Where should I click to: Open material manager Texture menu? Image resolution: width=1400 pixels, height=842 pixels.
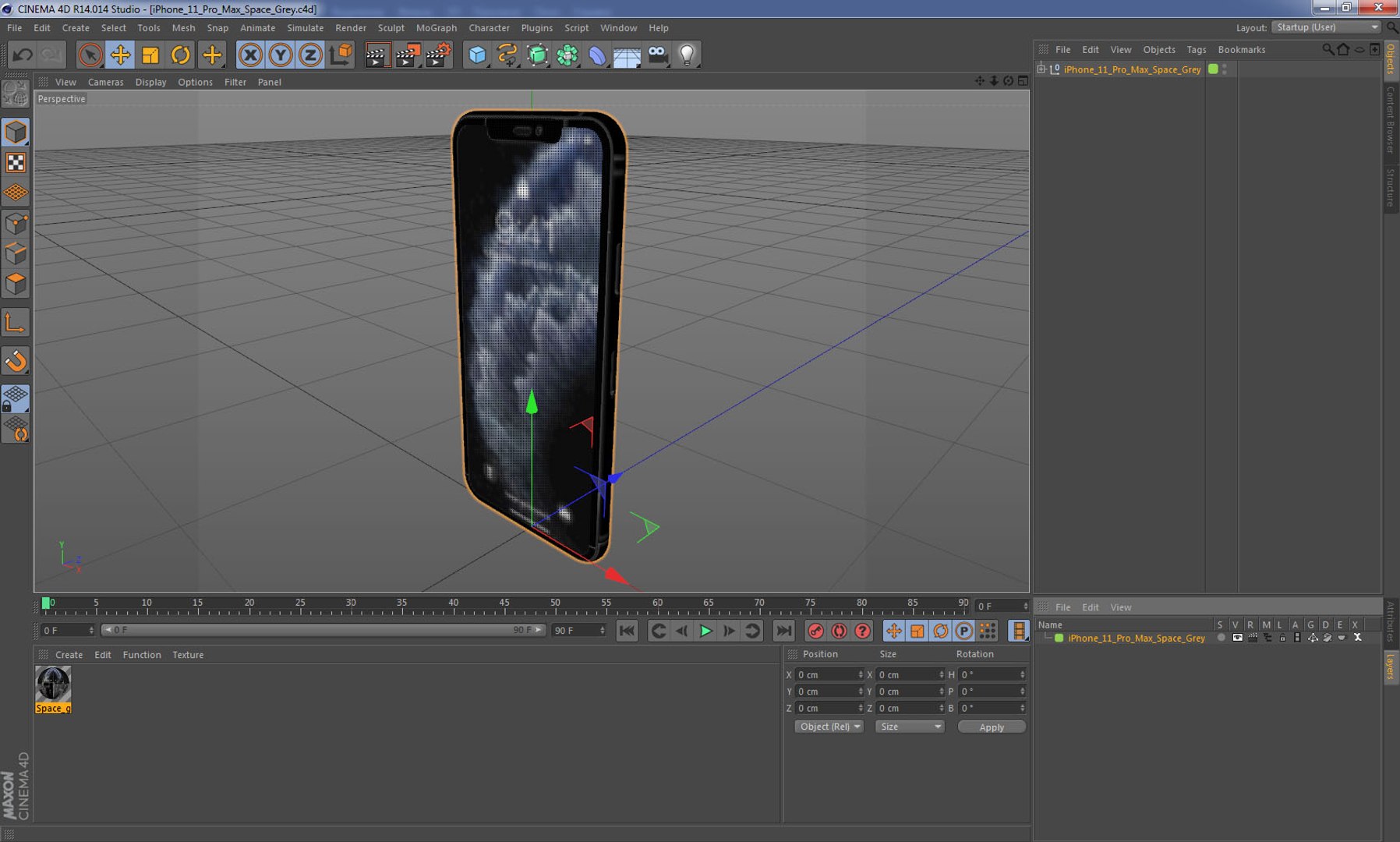tap(188, 655)
